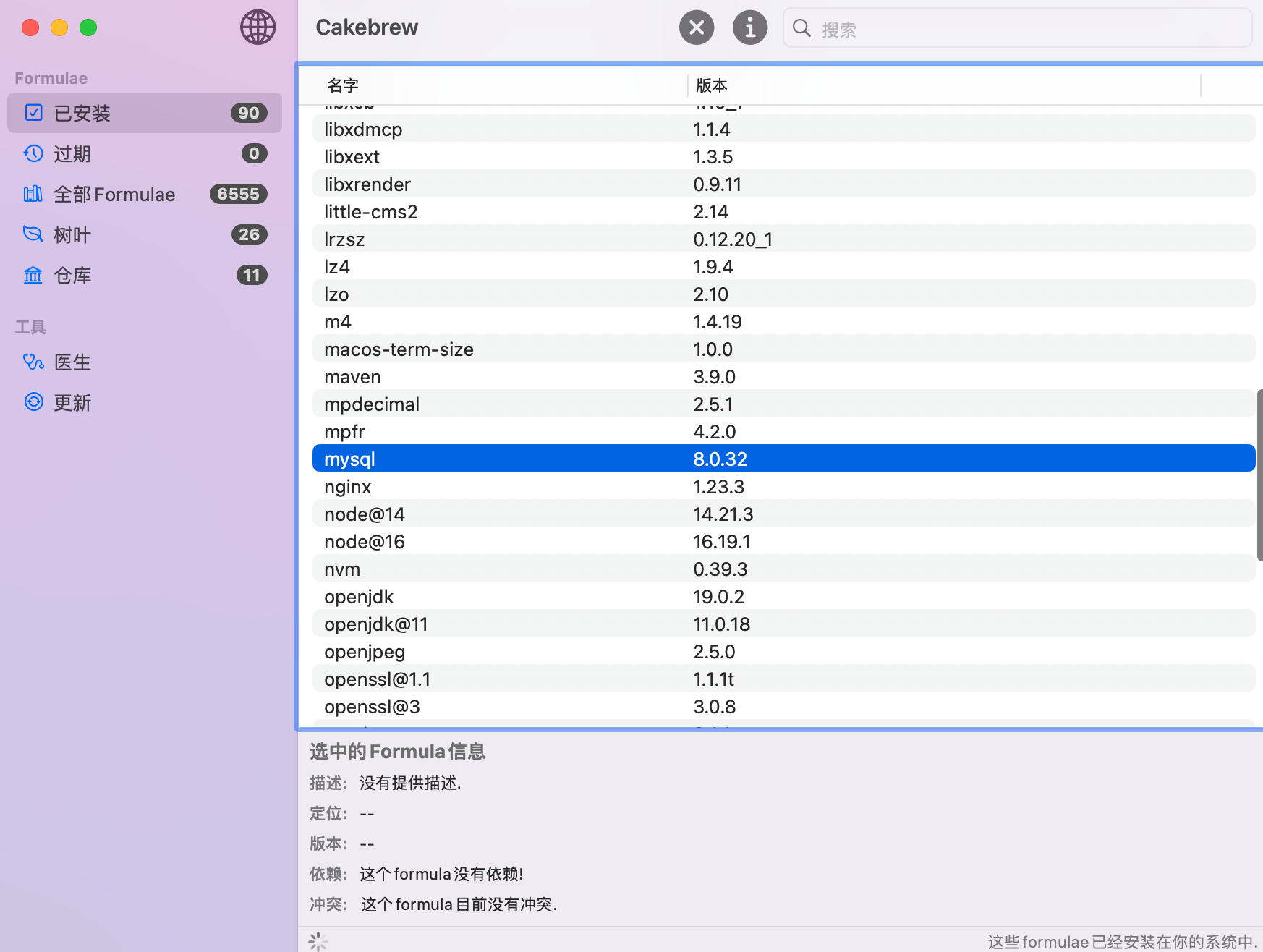
Task: Click the Cakebrew window title
Action: pyautogui.click(x=367, y=27)
